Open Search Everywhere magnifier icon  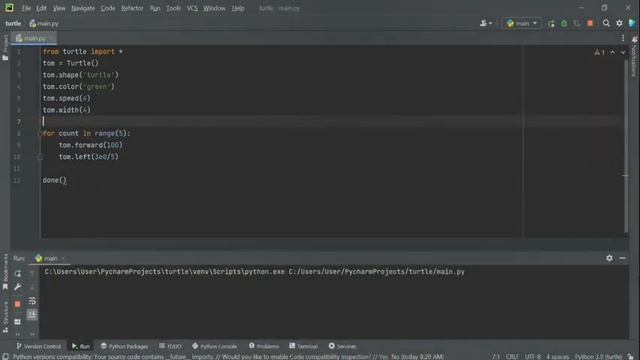[606, 24]
